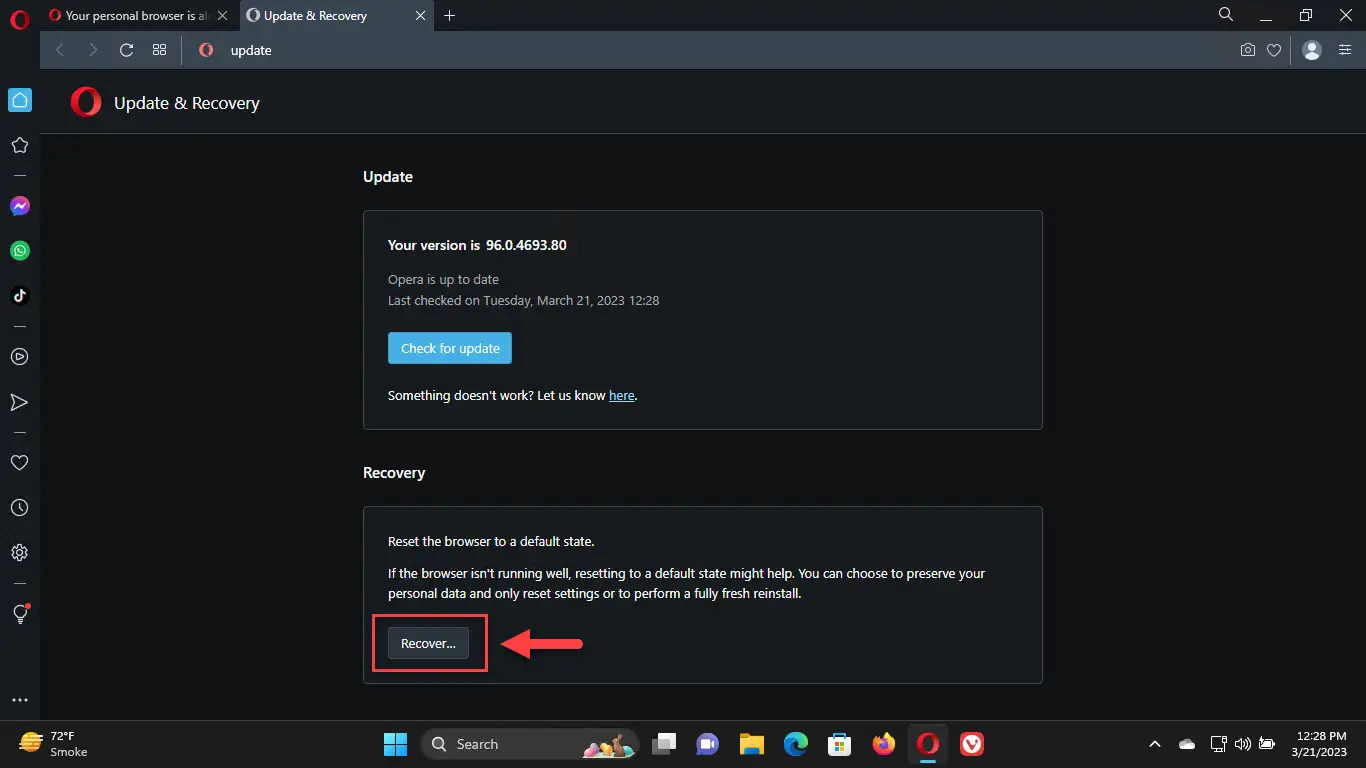Open the three-dot sidebar setup menu
1366x768 pixels.
[19, 700]
